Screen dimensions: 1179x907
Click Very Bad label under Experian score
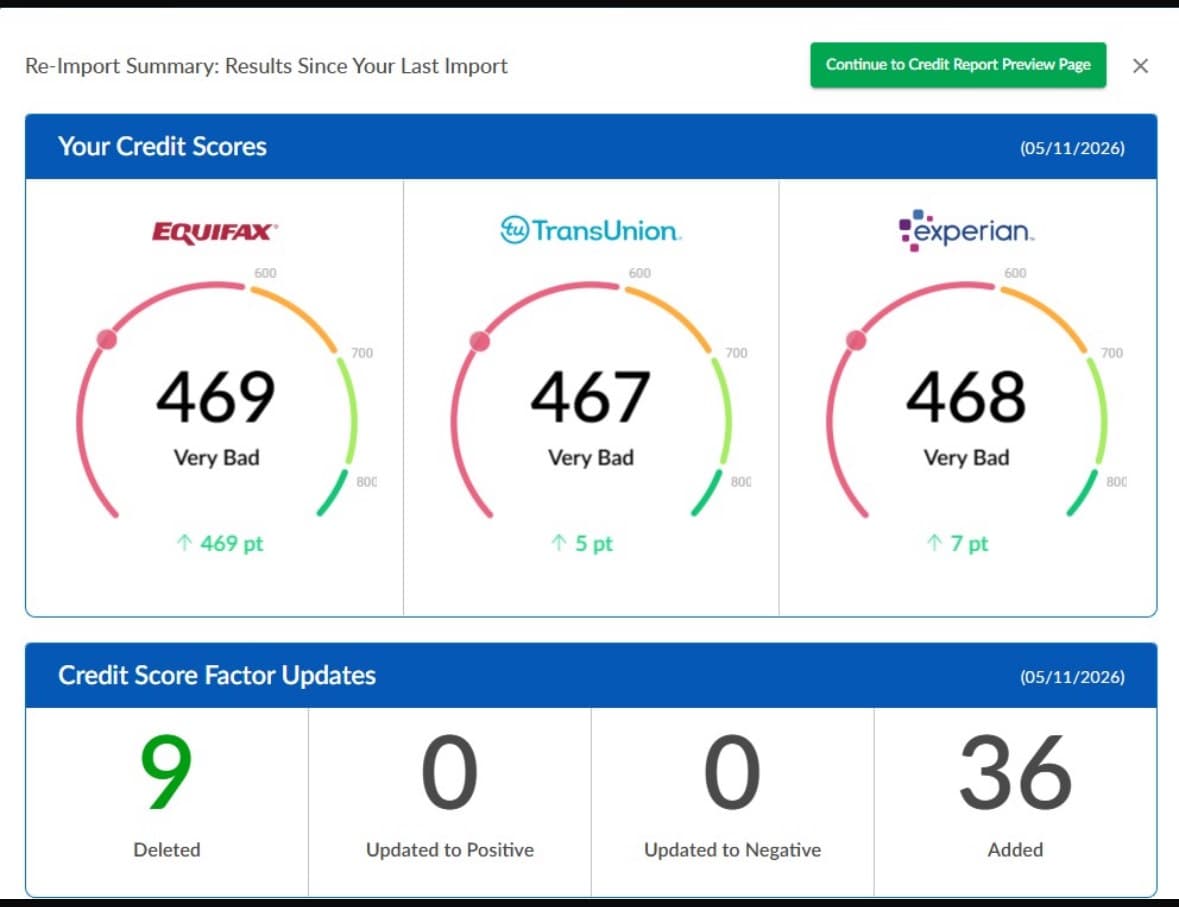point(966,457)
